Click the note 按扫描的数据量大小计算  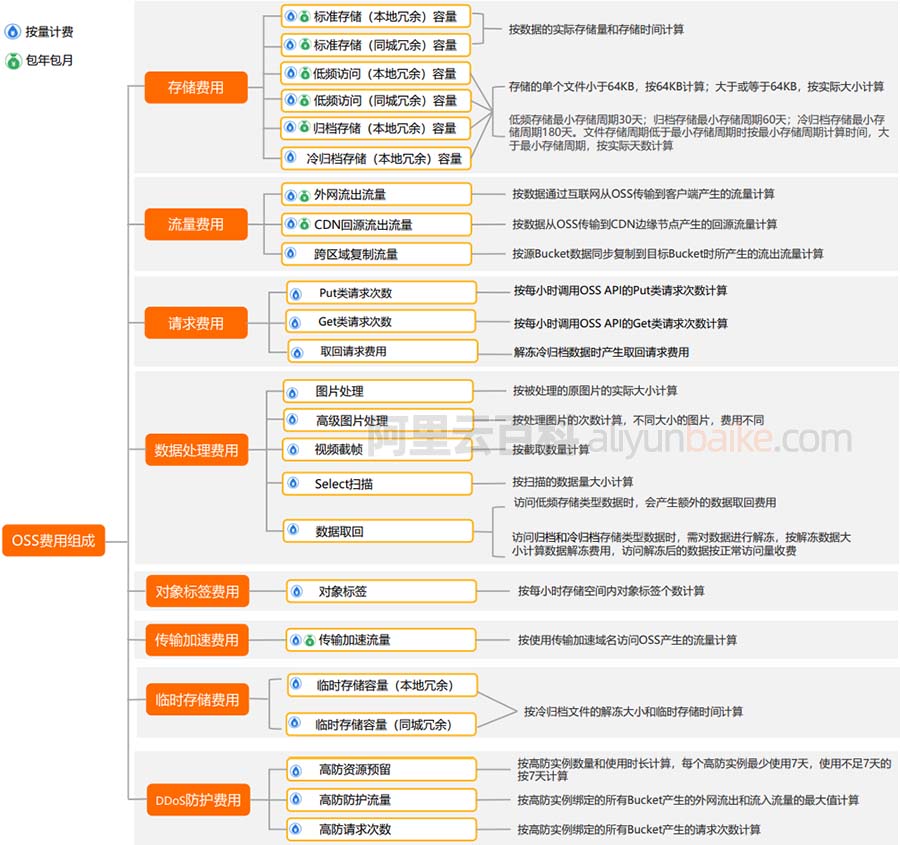[573, 482]
